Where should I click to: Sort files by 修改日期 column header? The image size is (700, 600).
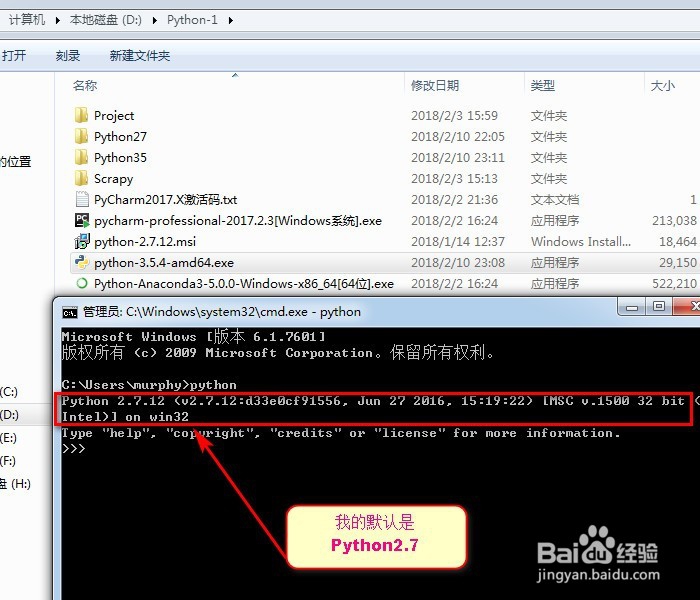point(435,85)
